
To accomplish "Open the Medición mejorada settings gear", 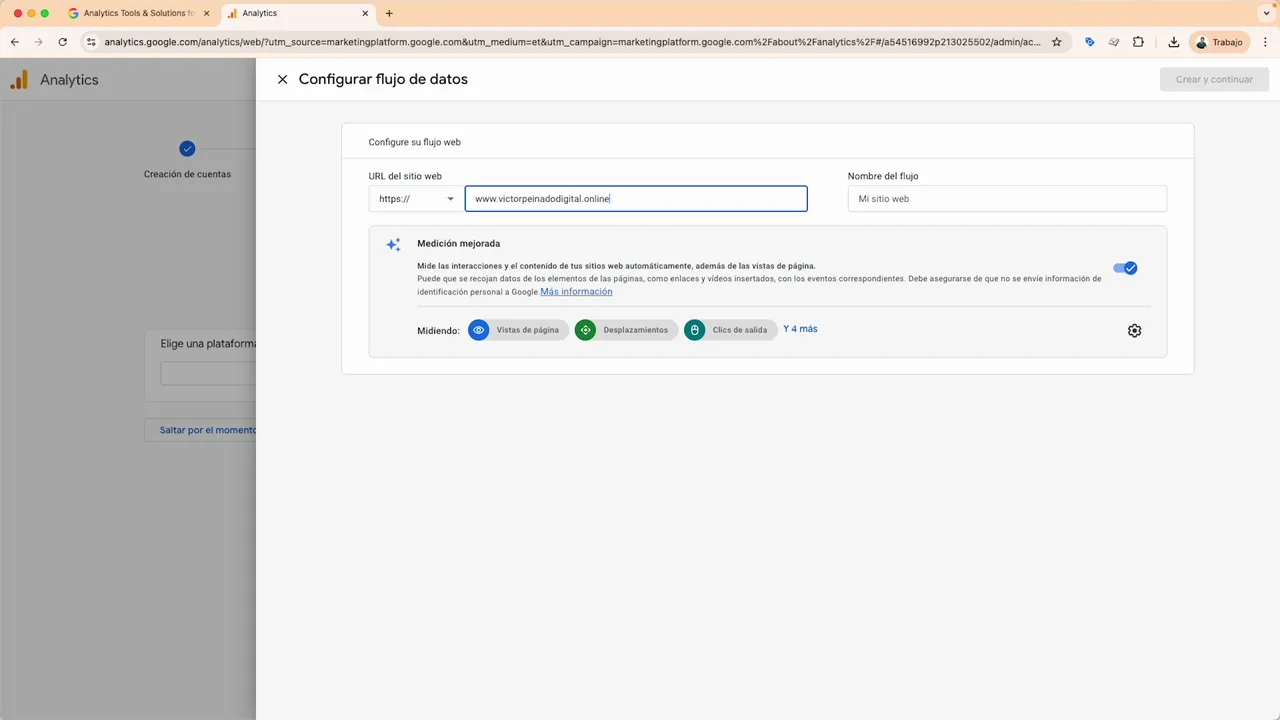I will click(x=1134, y=330).
